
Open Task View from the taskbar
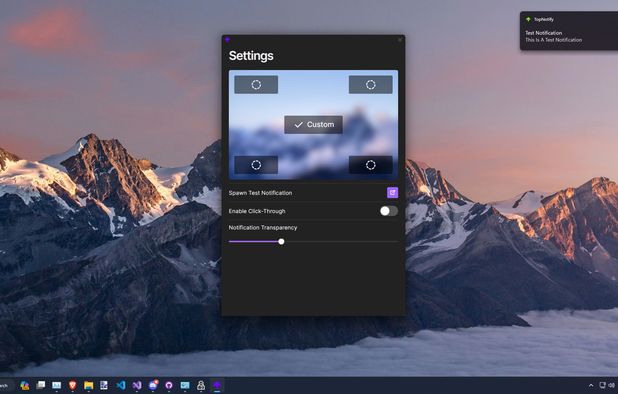41,385
